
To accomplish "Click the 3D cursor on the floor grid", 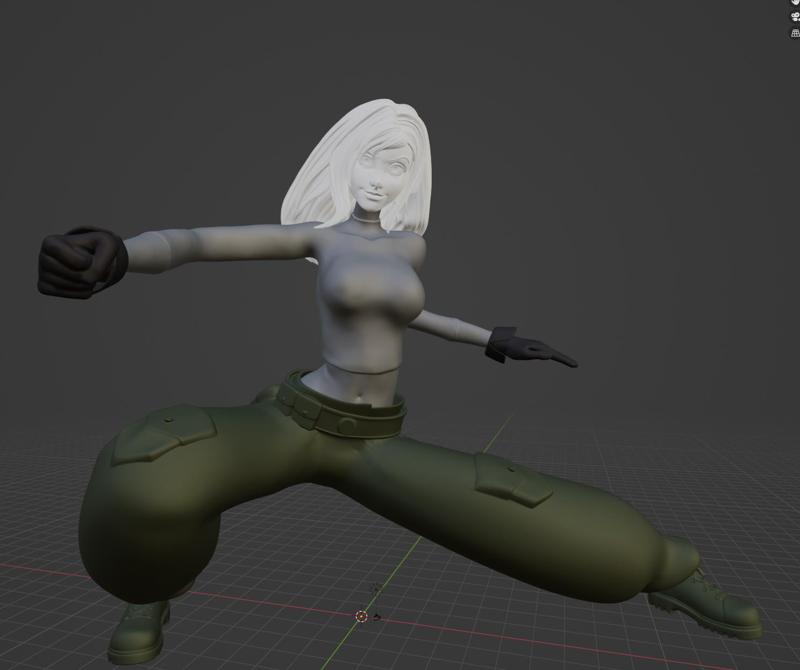I will point(361,616).
